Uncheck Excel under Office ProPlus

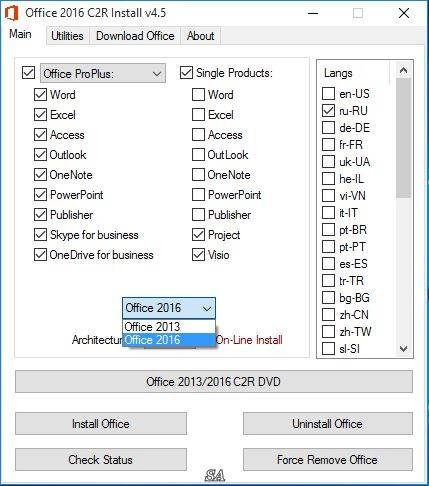[x=40, y=115]
